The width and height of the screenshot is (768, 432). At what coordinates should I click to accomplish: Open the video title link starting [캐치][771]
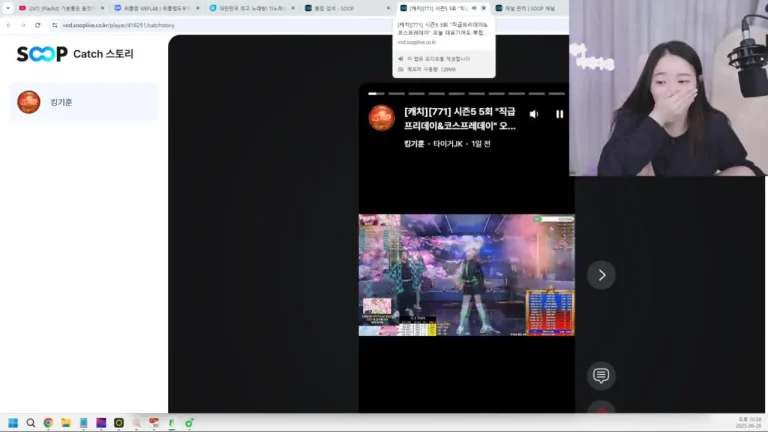pos(459,119)
